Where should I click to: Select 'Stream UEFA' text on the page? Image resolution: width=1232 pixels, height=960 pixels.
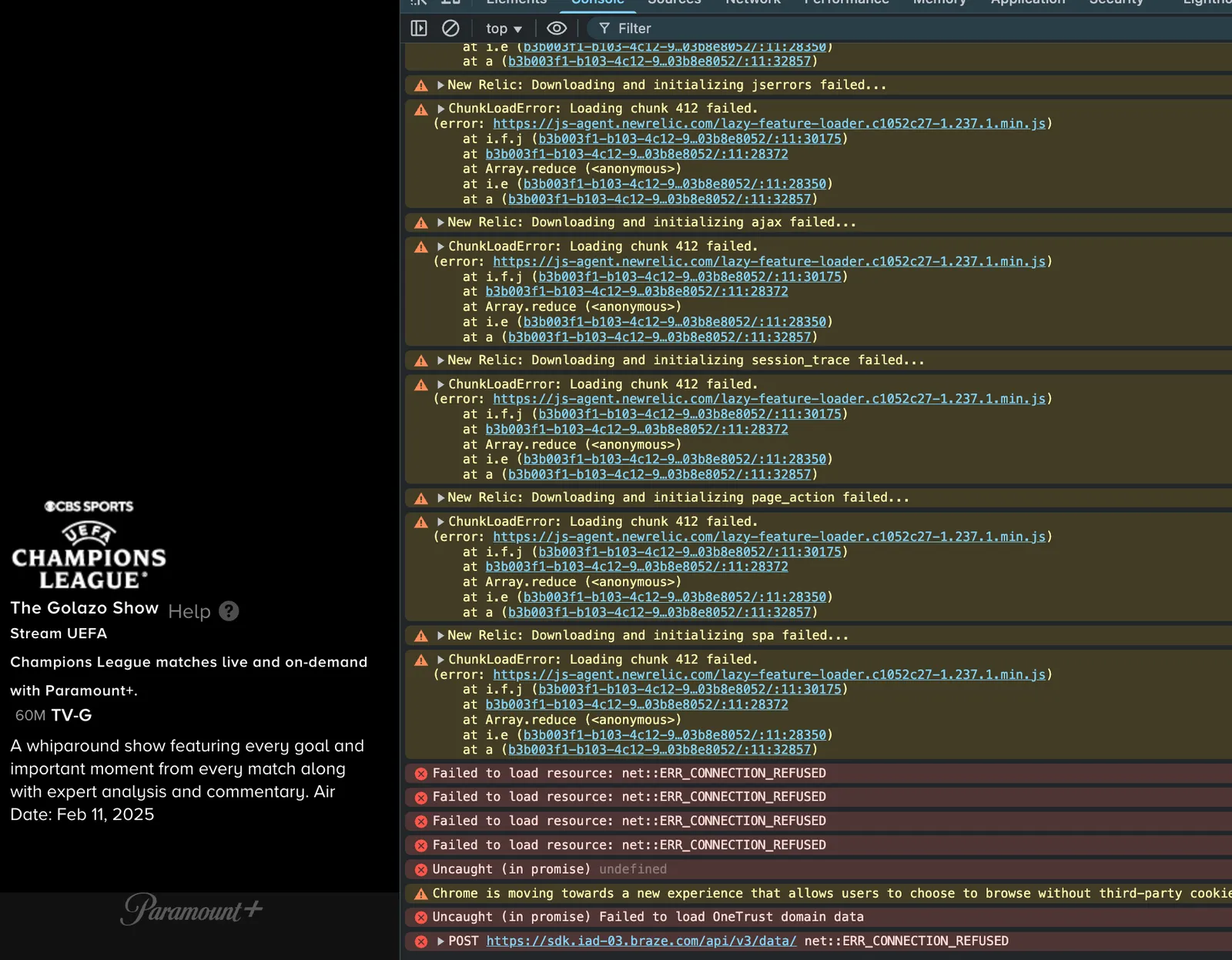pyautogui.click(x=59, y=634)
